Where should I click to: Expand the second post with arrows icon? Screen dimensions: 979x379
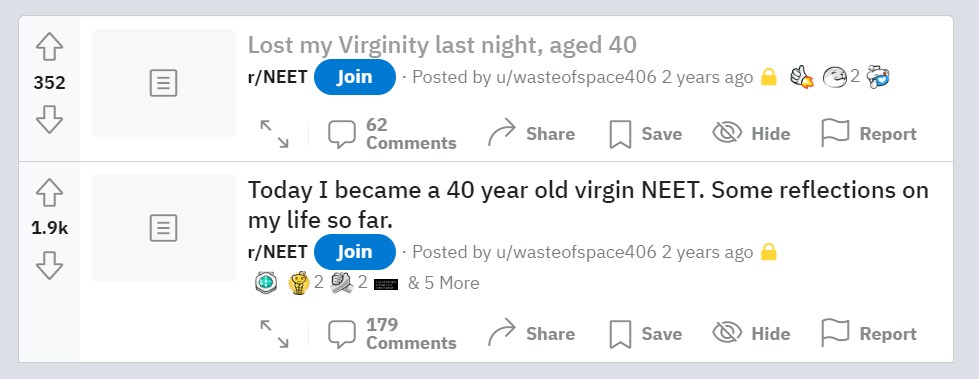tap(275, 333)
